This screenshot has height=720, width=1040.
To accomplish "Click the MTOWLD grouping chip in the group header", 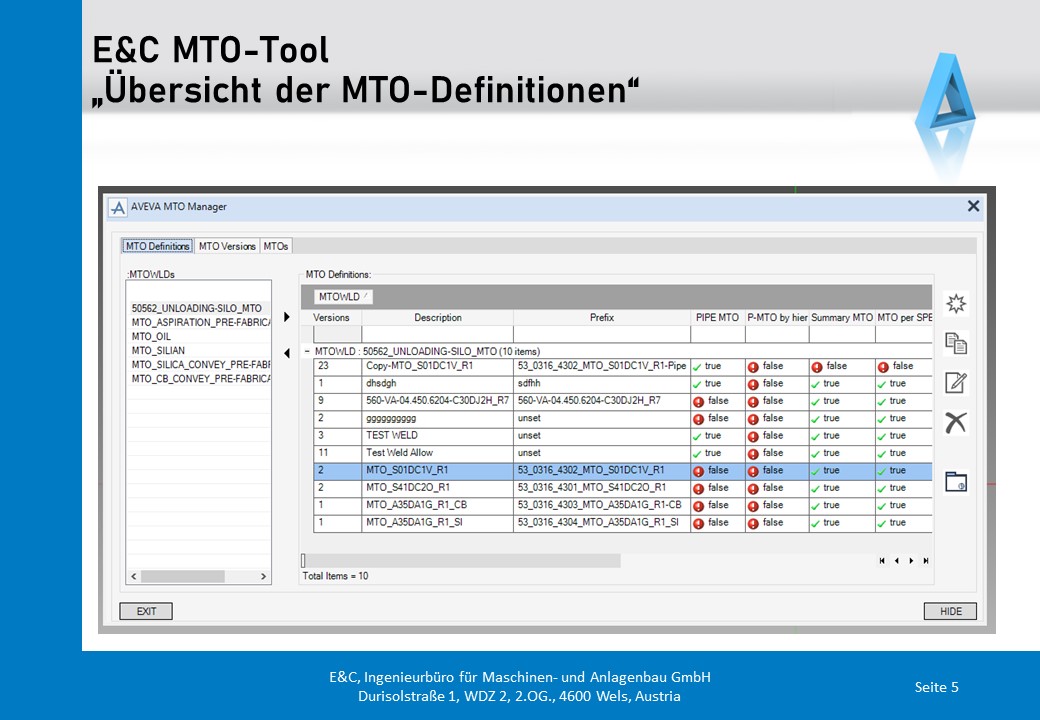I will [343, 297].
